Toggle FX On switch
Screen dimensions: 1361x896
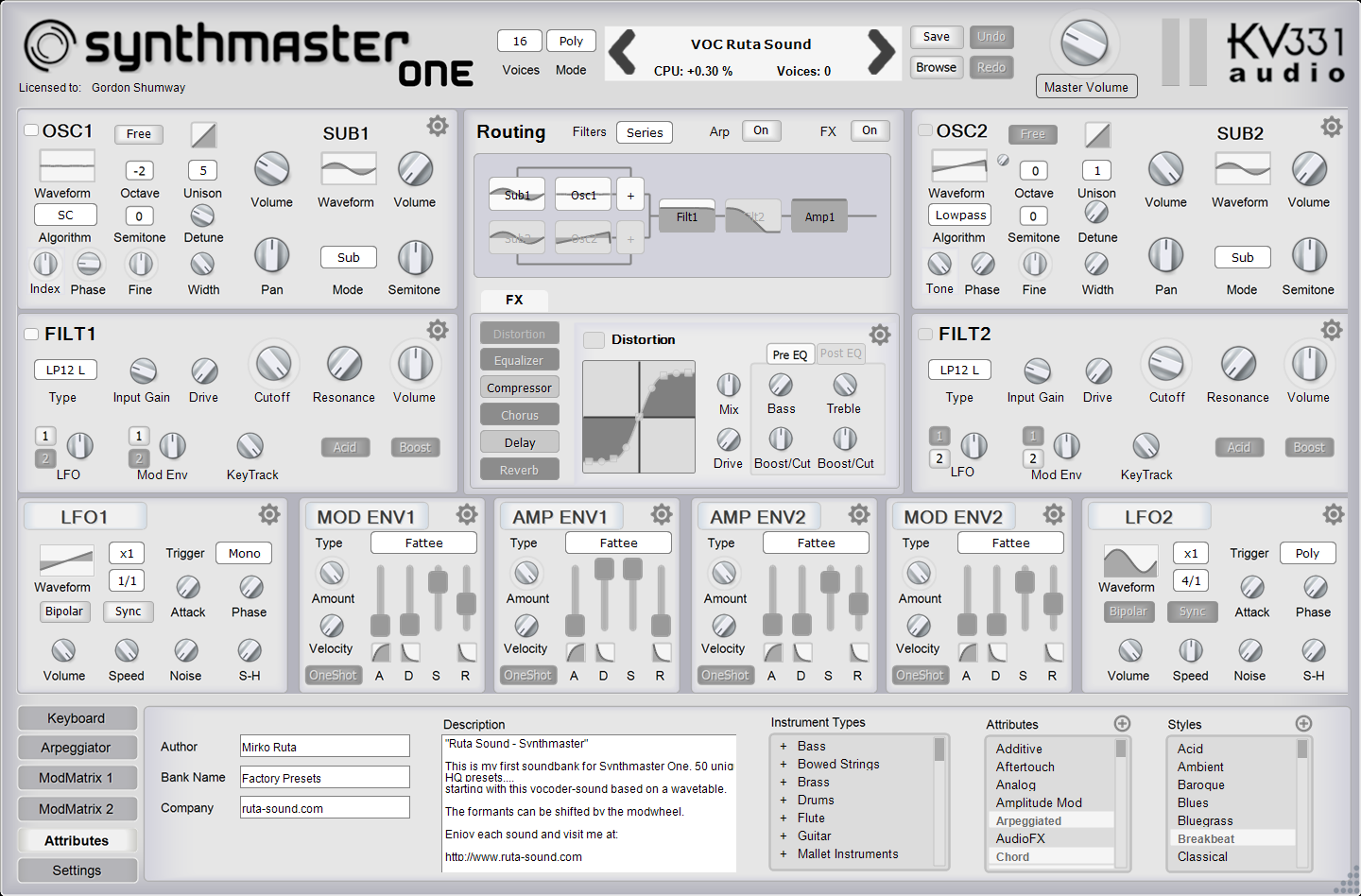870,130
